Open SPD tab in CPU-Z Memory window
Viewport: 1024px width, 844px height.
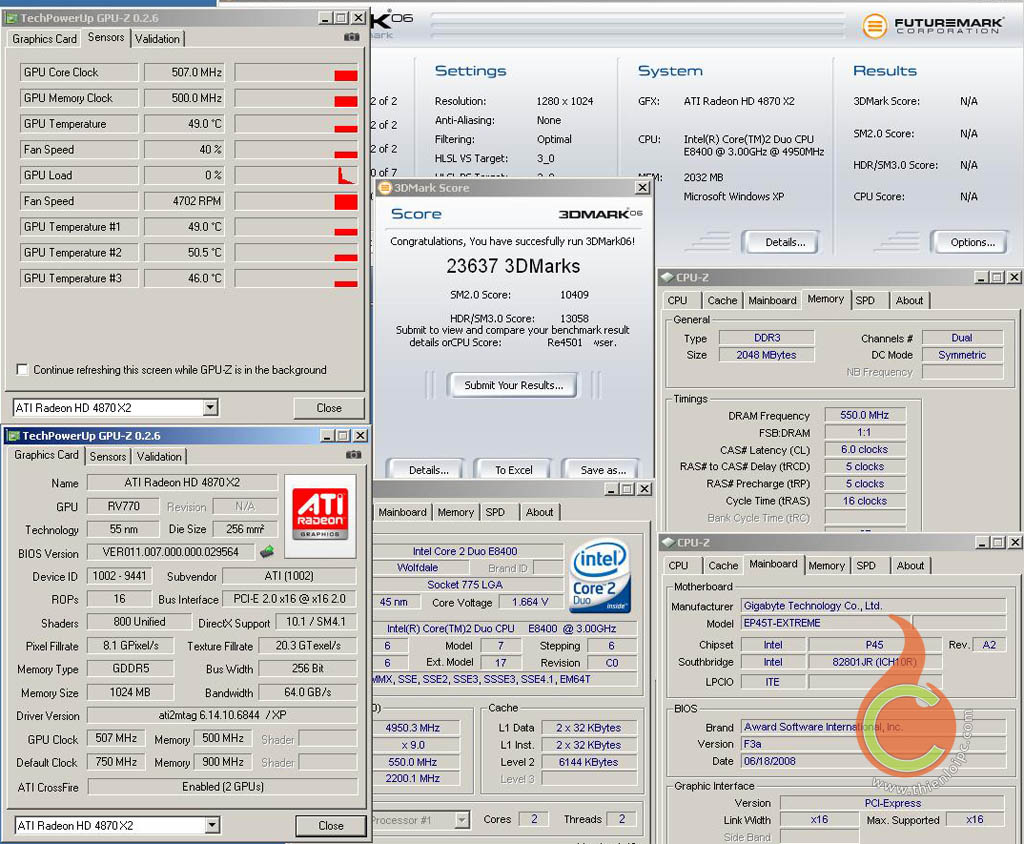[x=865, y=300]
